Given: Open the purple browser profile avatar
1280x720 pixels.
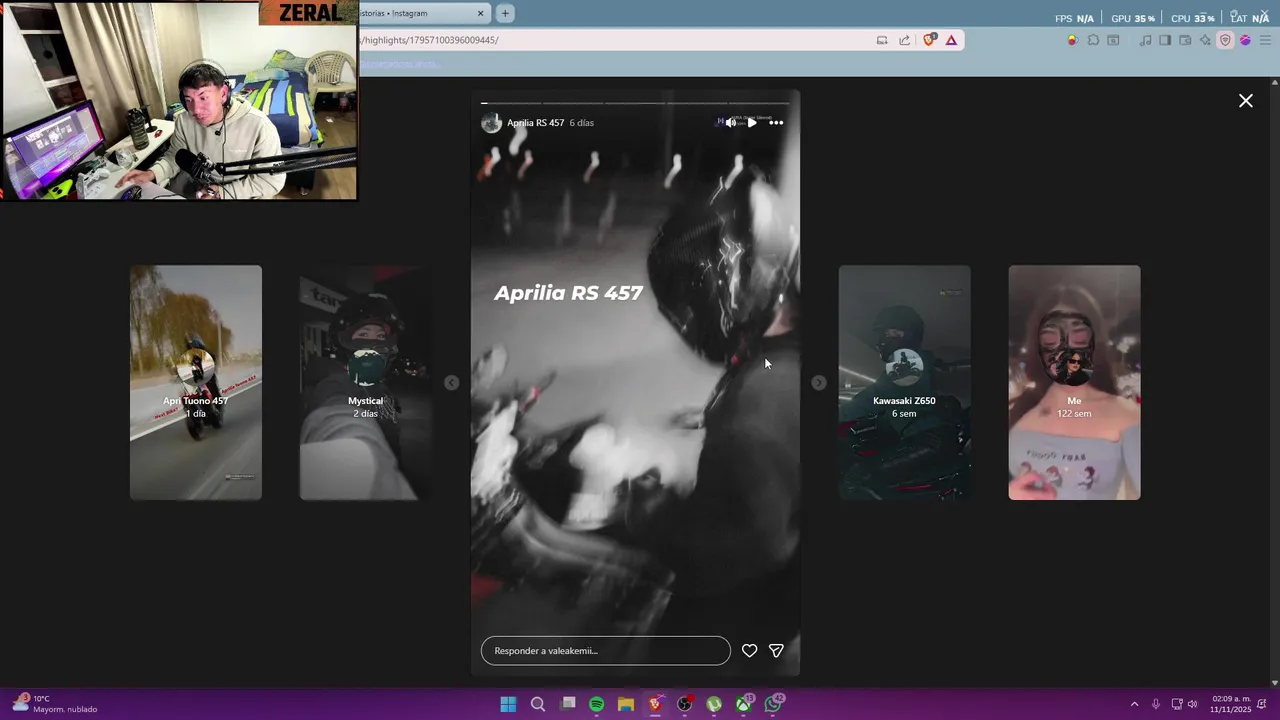Looking at the screenshot, I should click(1245, 40).
